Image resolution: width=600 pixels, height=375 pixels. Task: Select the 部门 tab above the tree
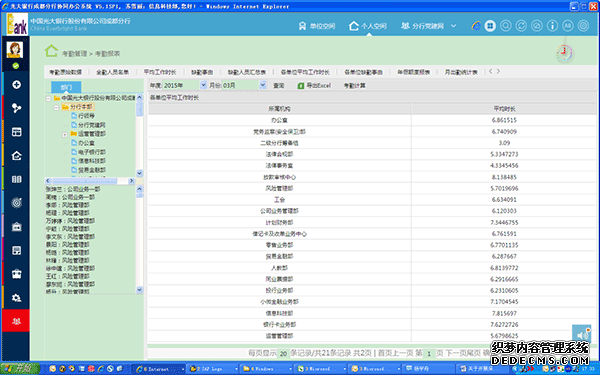[x=66, y=87]
